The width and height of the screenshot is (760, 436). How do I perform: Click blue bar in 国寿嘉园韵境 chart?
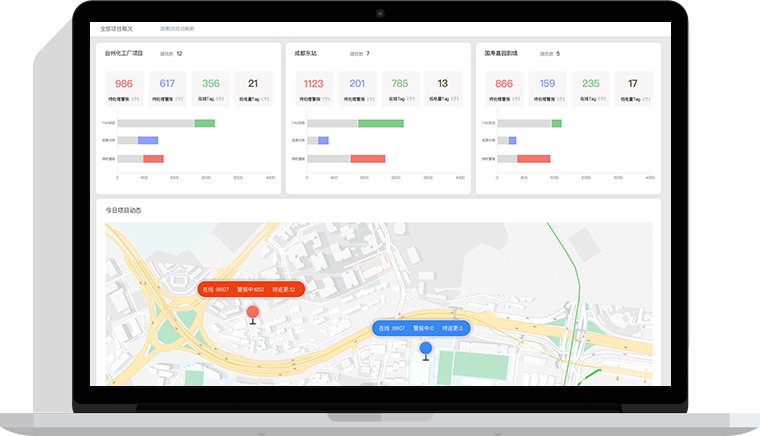click(x=512, y=141)
